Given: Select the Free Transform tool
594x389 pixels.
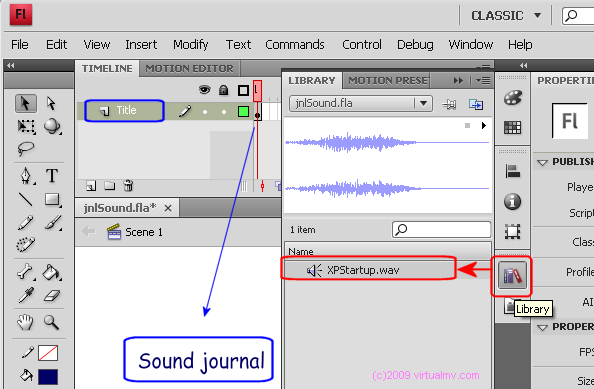Looking at the screenshot, I should click(26, 127).
